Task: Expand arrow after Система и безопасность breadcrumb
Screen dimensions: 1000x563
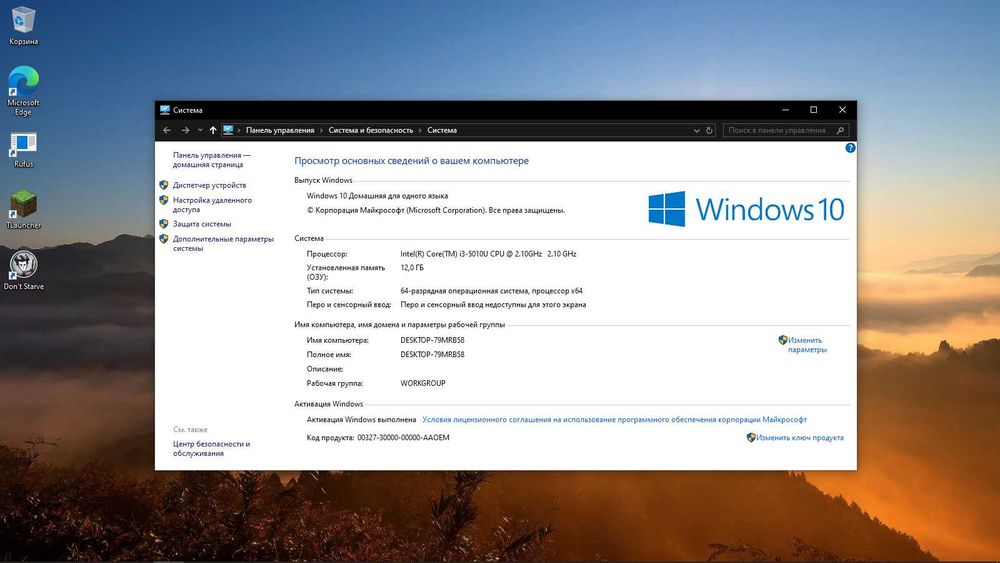Action: (420, 130)
